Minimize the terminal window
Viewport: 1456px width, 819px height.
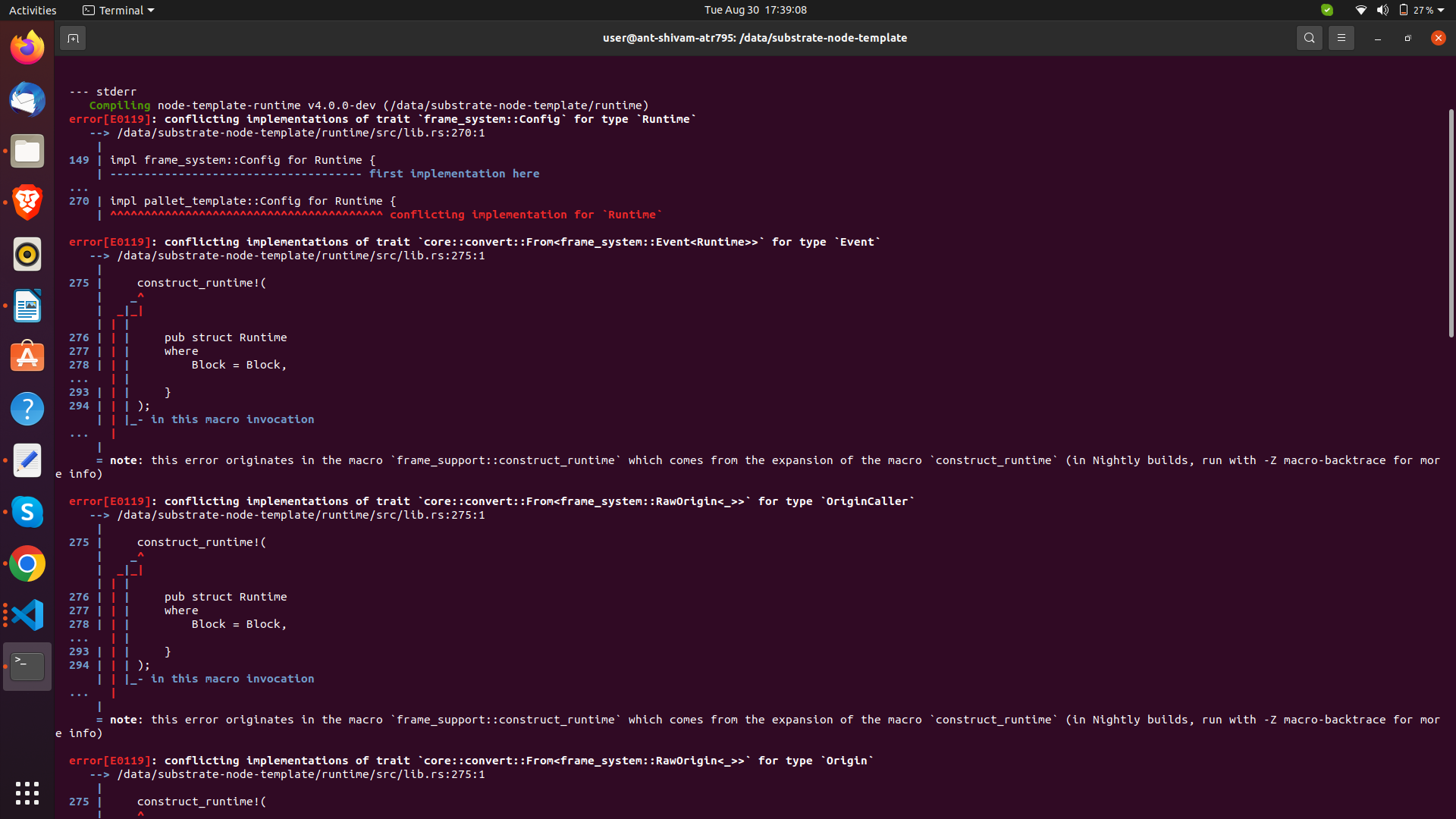pyautogui.click(x=1377, y=38)
